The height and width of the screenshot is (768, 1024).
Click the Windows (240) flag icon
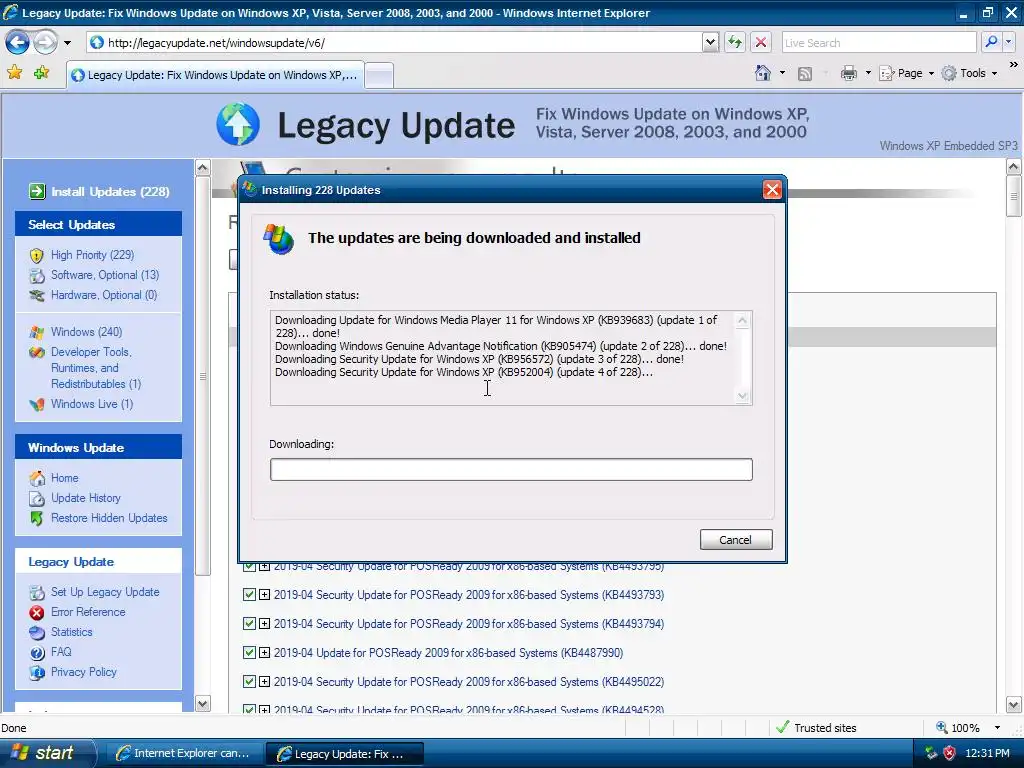[x=37, y=332]
